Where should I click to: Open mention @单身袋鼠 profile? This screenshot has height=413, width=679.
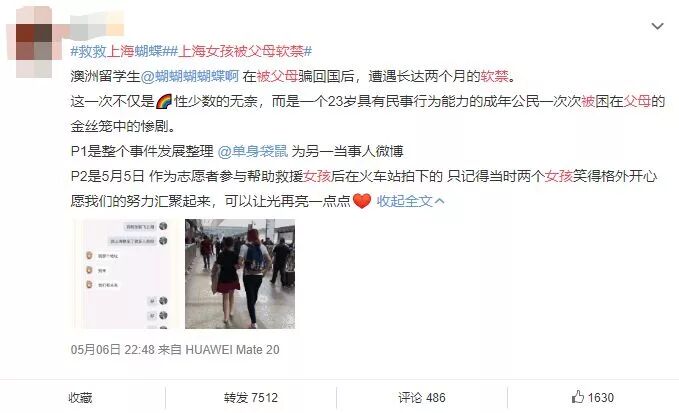pos(253,151)
